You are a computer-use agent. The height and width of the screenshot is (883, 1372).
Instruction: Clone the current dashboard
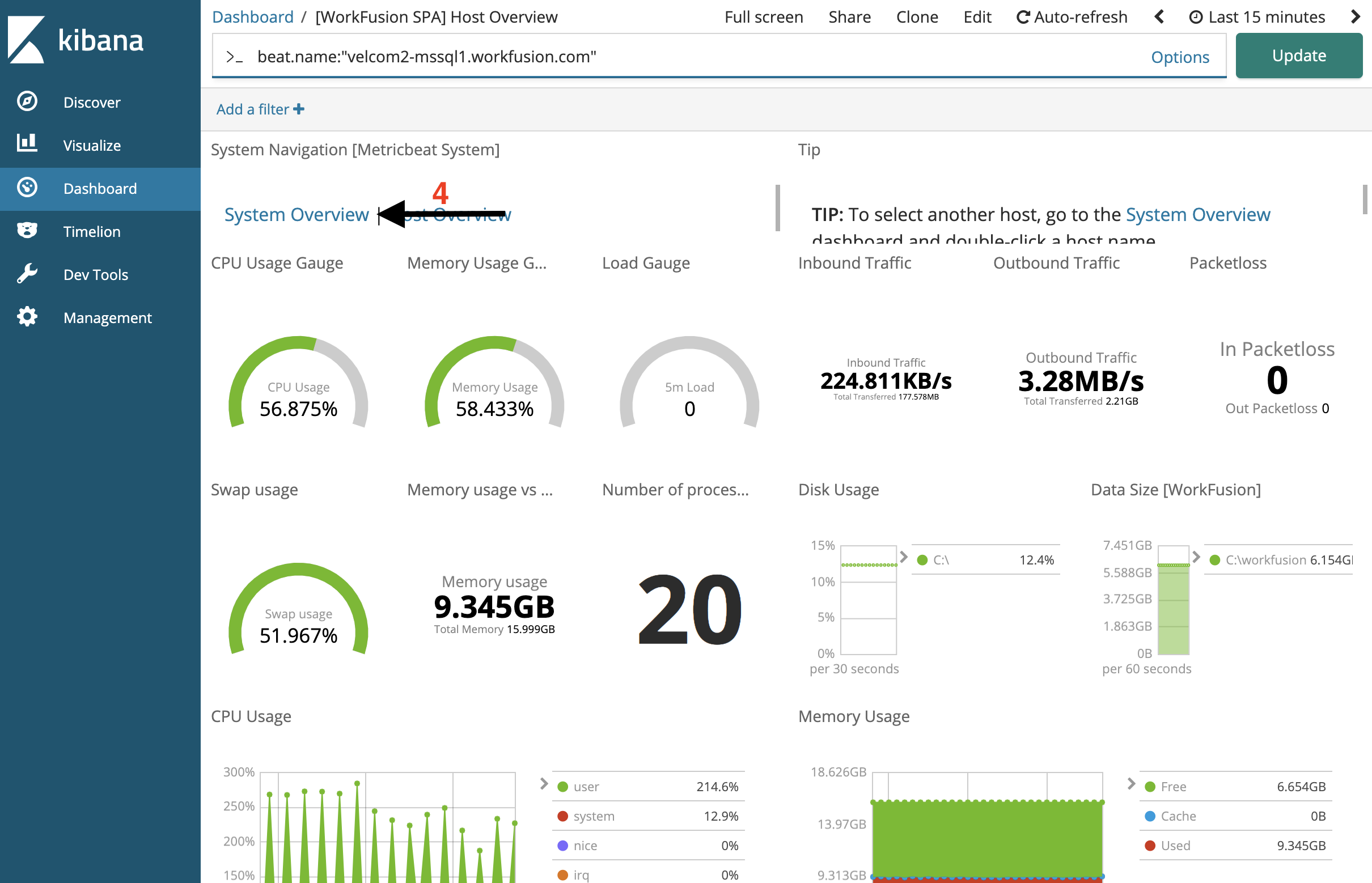click(x=917, y=17)
